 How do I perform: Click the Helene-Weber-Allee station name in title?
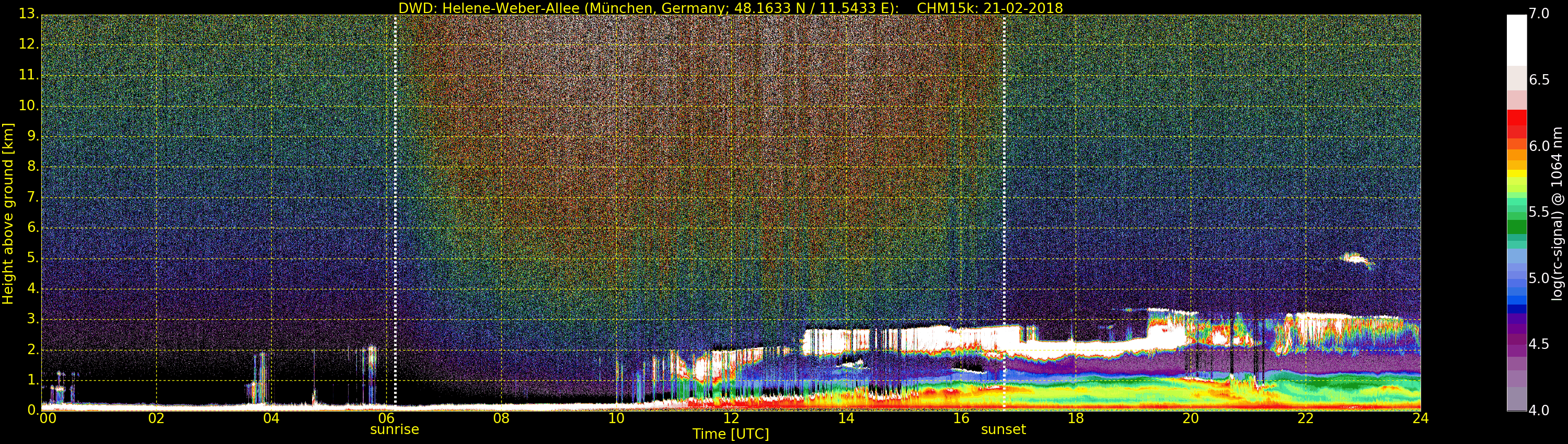click(x=510, y=8)
